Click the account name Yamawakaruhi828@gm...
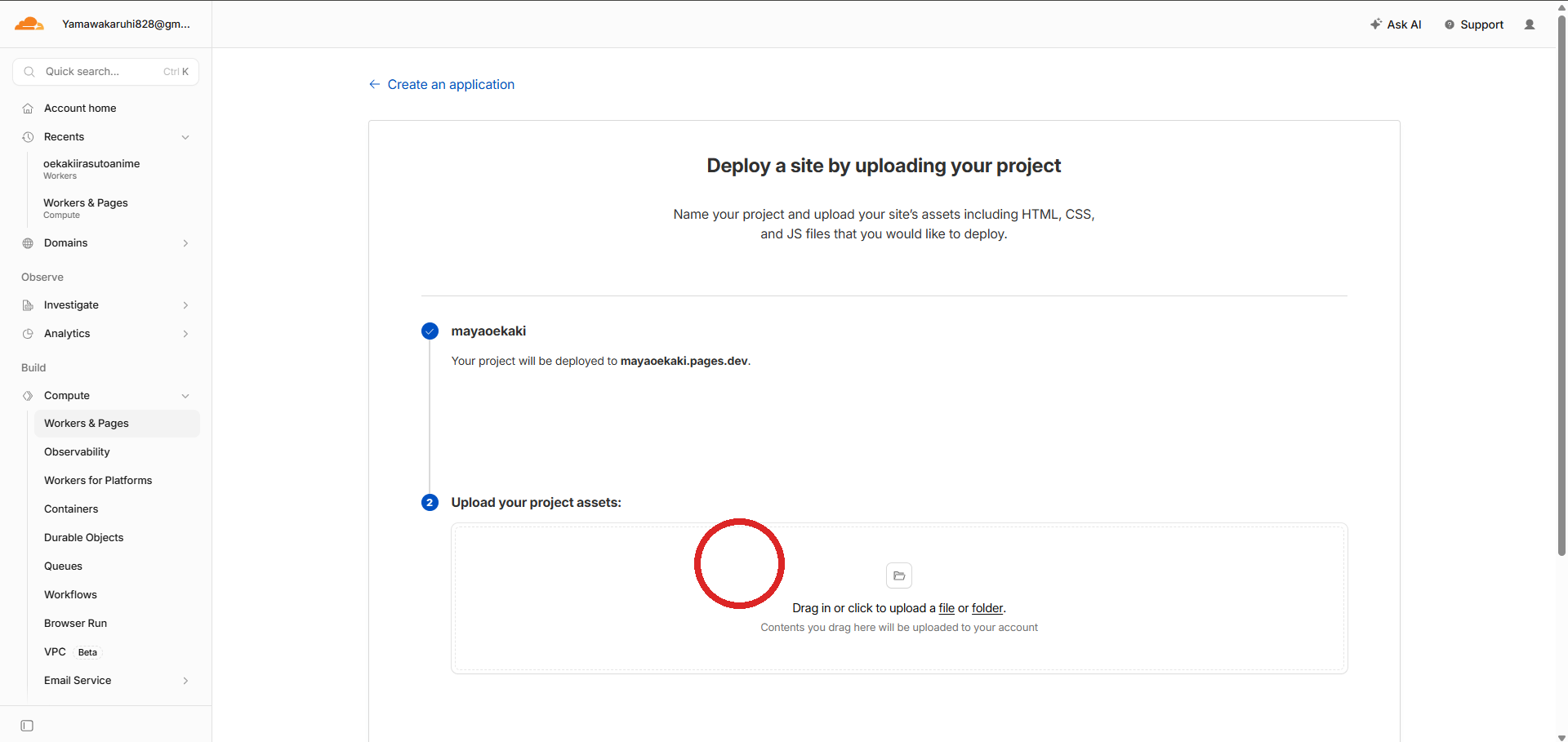Screen dimensions: 1568x742 [126, 24]
